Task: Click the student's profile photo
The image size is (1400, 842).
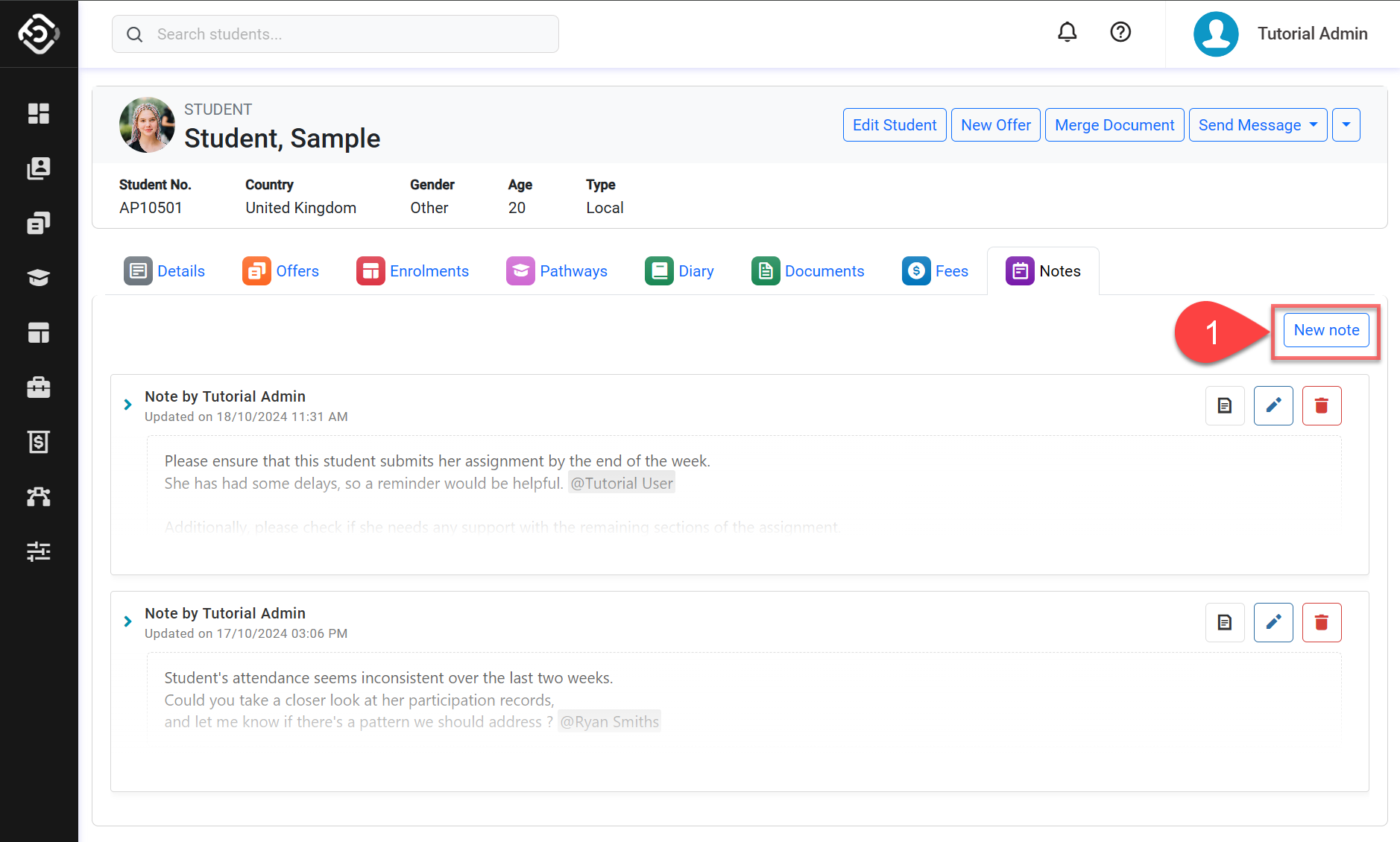Action: [x=147, y=125]
